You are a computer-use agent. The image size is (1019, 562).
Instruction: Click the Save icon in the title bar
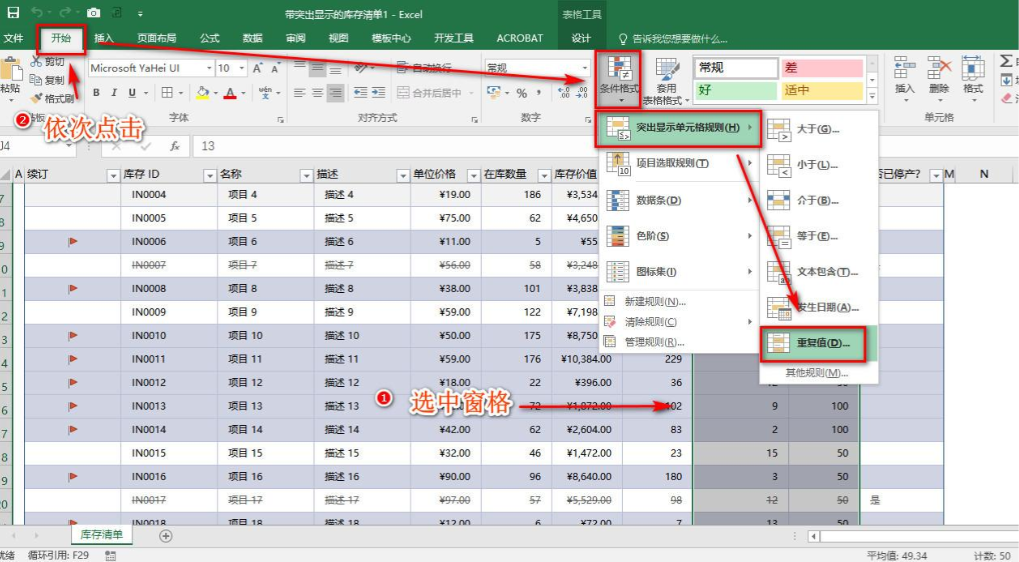[x=12, y=12]
